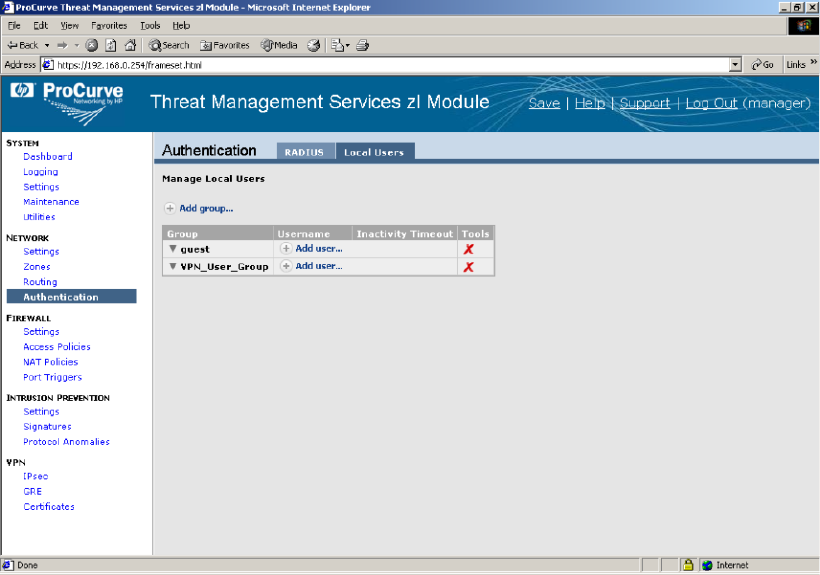Viewport: 820px width, 575px height.
Task: Open the Search toolbar button
Action: click(x=169, y=45)
